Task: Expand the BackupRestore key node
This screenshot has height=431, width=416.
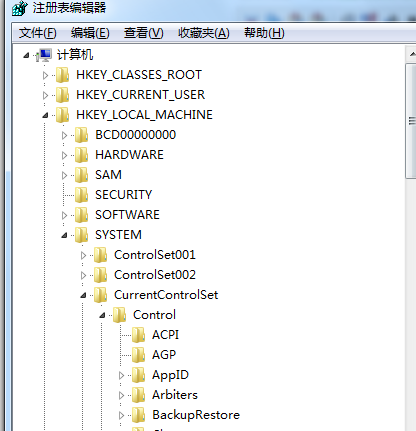Action: coord(121,416)
